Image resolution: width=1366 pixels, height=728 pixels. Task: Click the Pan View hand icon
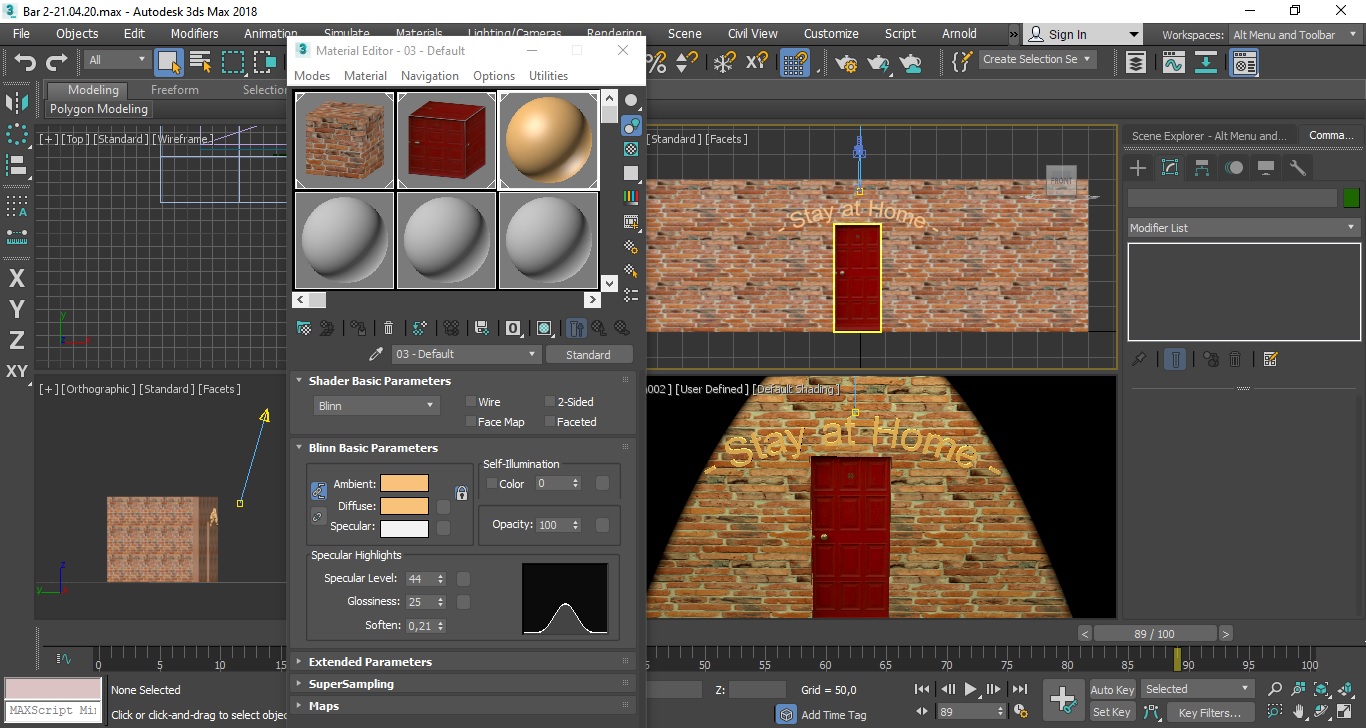click(x=1298, y=713)
